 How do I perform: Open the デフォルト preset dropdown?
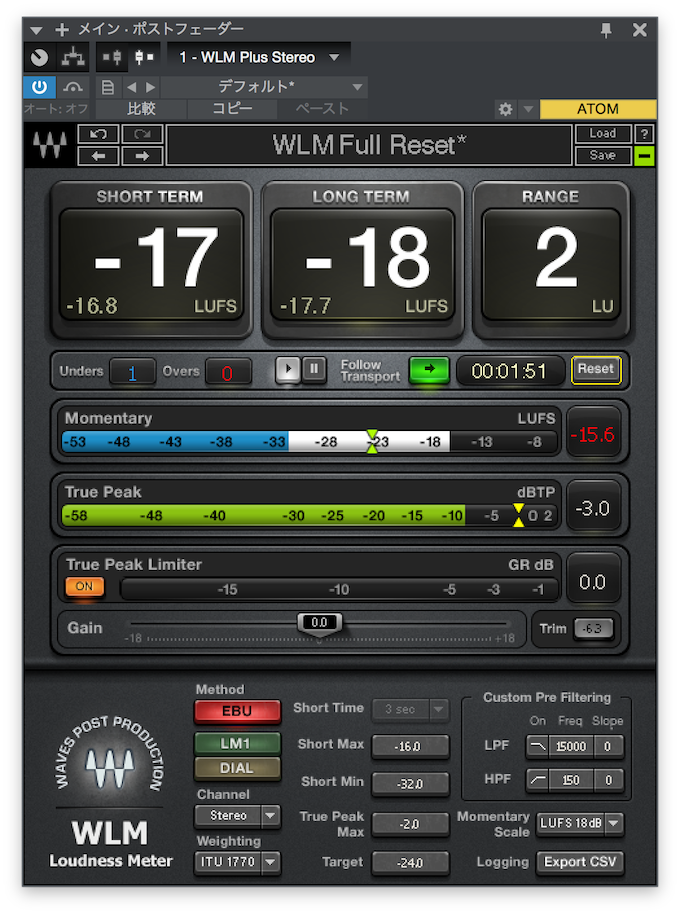[263, 87]
